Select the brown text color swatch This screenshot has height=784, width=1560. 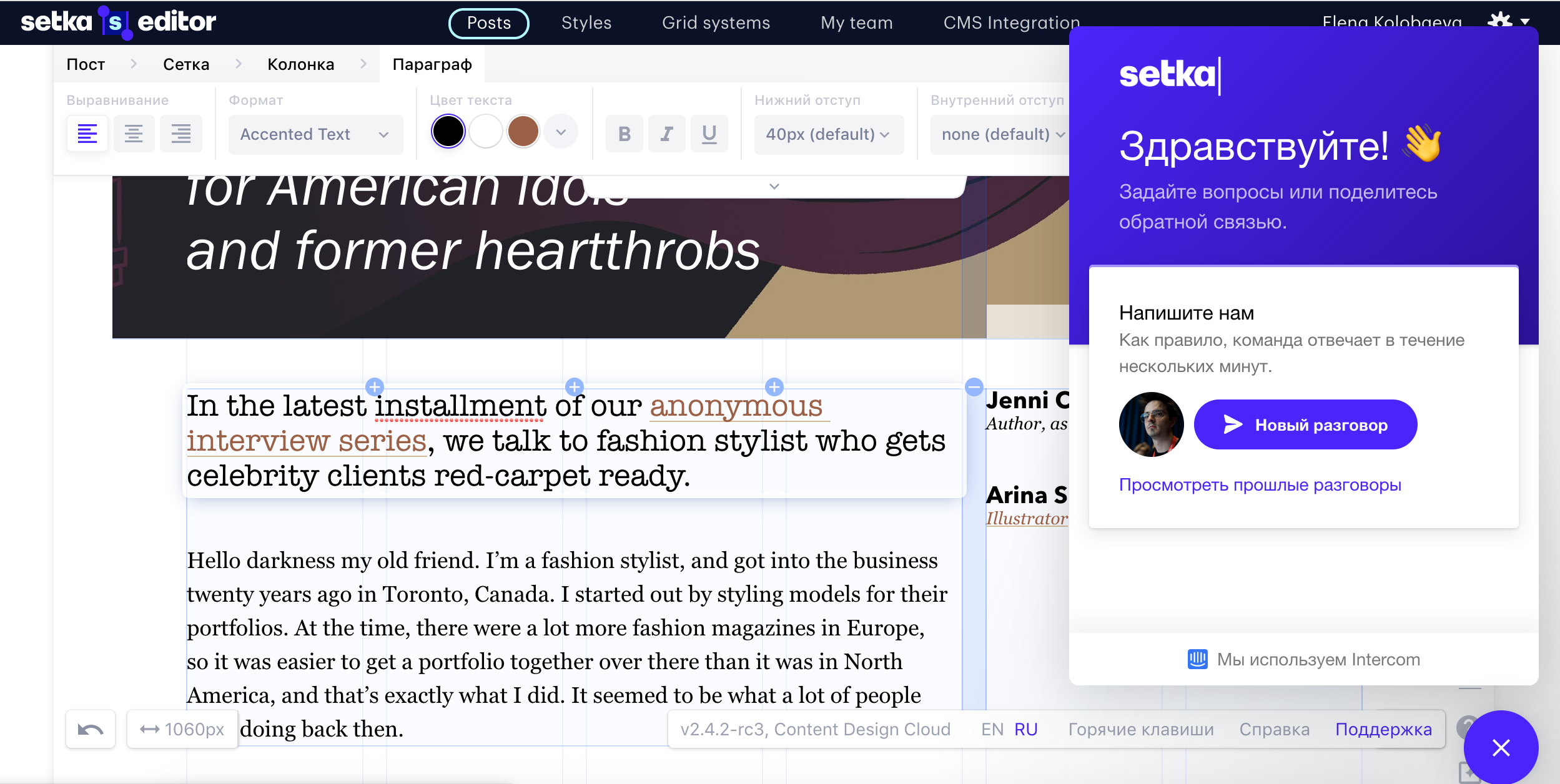(x=523, y=132)
